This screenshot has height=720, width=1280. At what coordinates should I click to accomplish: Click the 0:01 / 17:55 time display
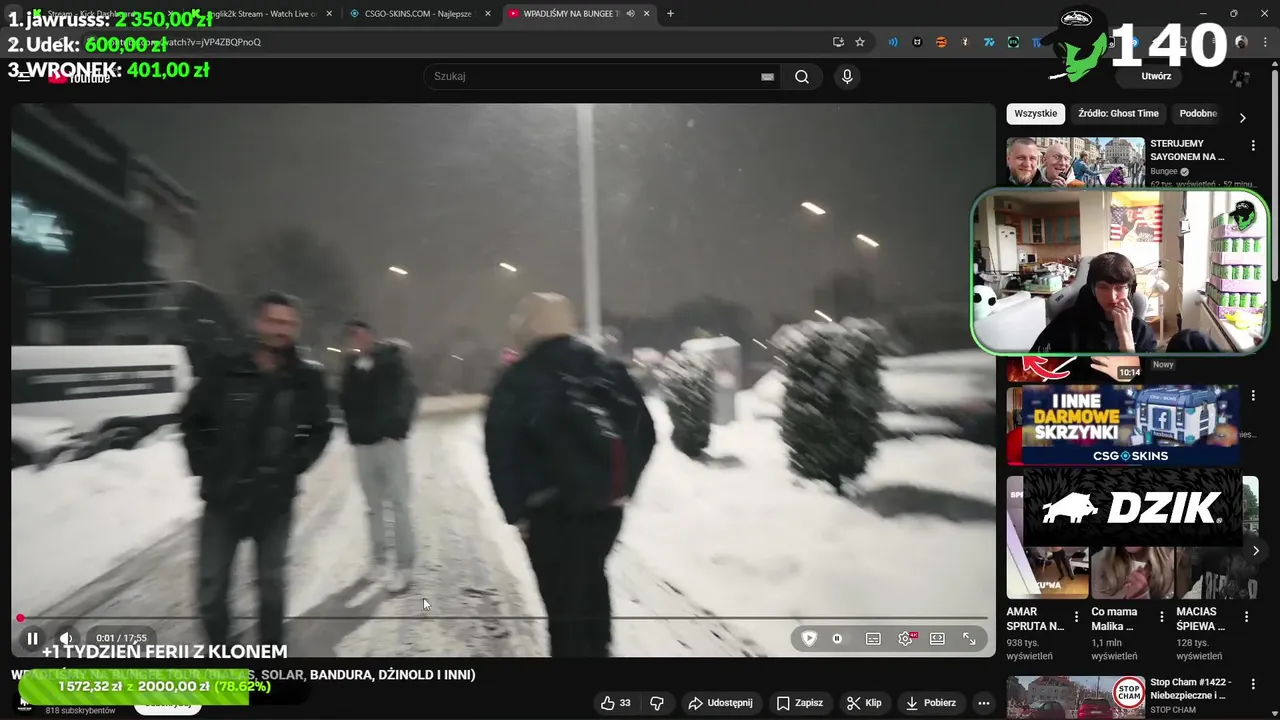pos(121,638)
